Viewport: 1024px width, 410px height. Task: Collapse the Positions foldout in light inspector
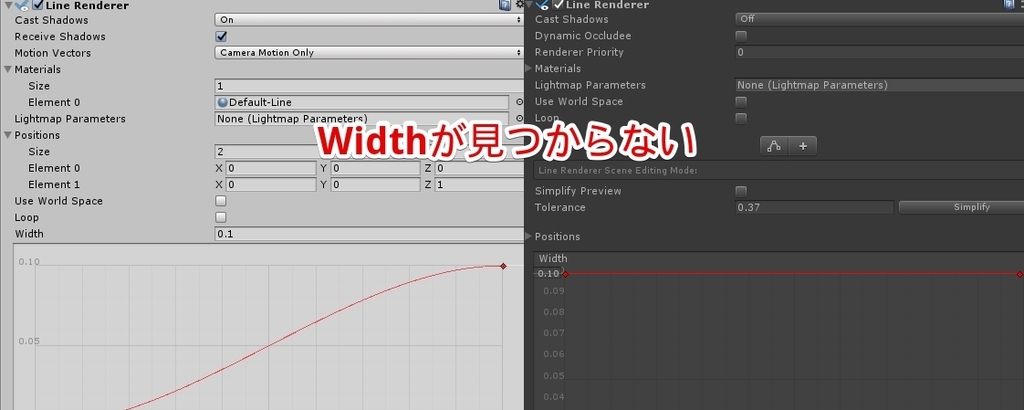[7, 135]
